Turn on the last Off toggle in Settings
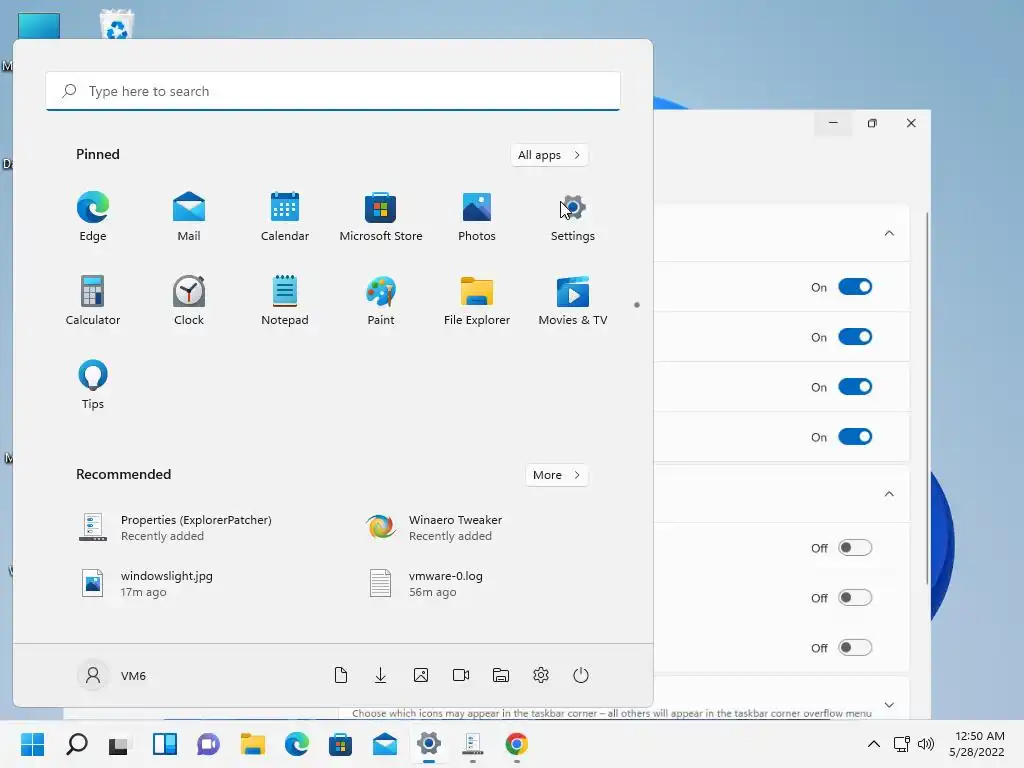 pos(855,648)
